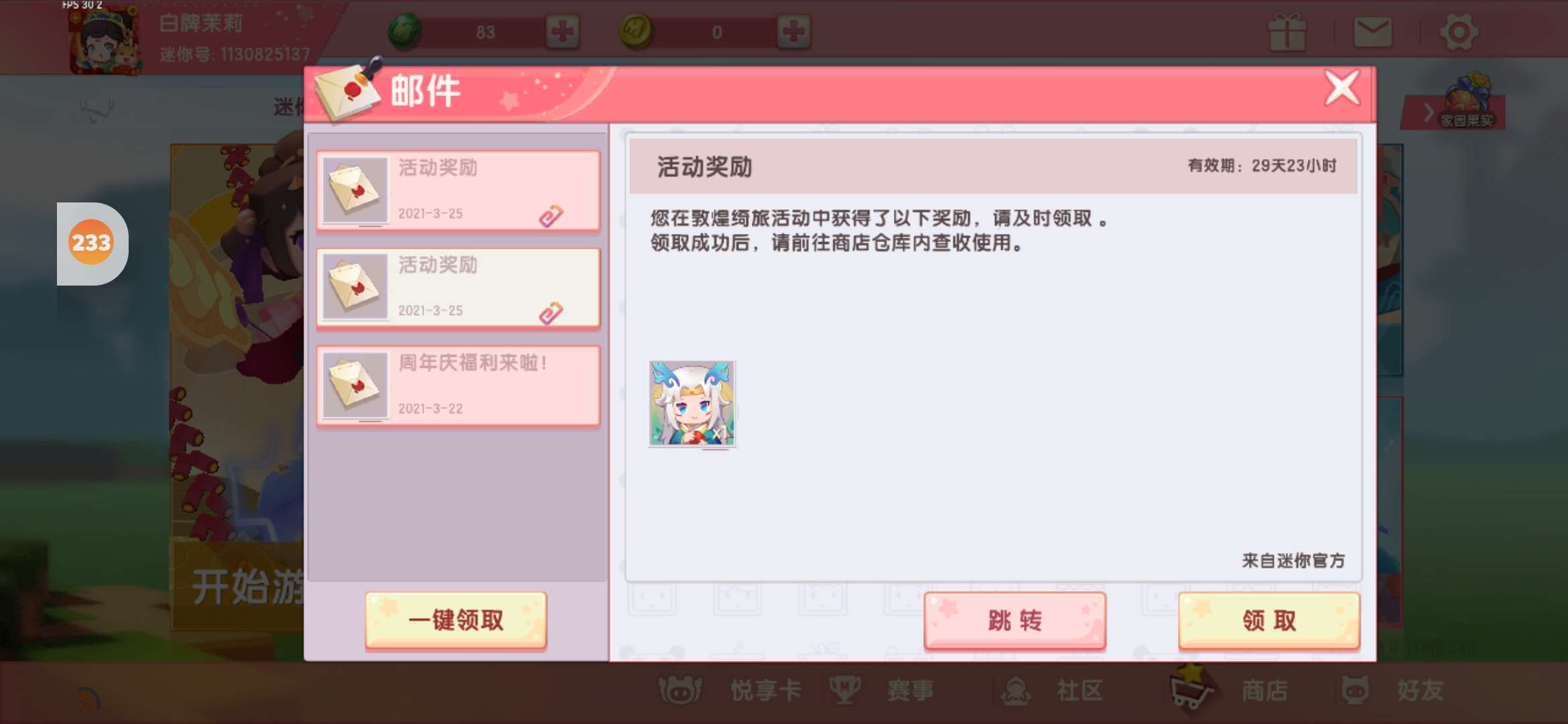Click the character avatar reward thumbnail

(x=692, y=404)
